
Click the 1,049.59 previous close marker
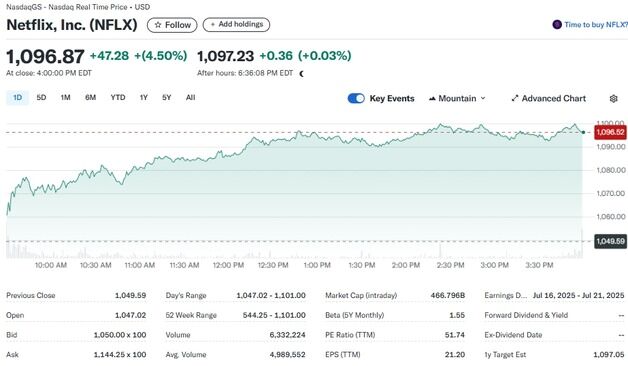tap(610, 241)
